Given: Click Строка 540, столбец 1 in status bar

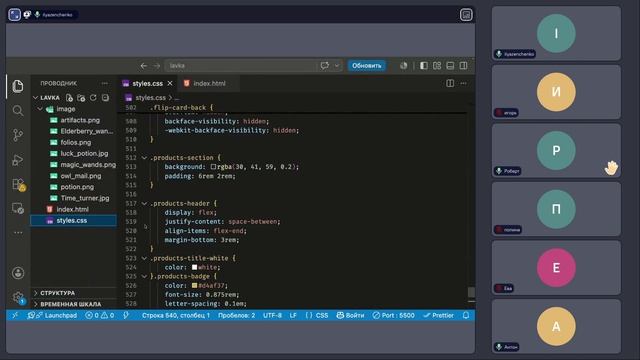Looking at the screenshot, I should (176, 315).
